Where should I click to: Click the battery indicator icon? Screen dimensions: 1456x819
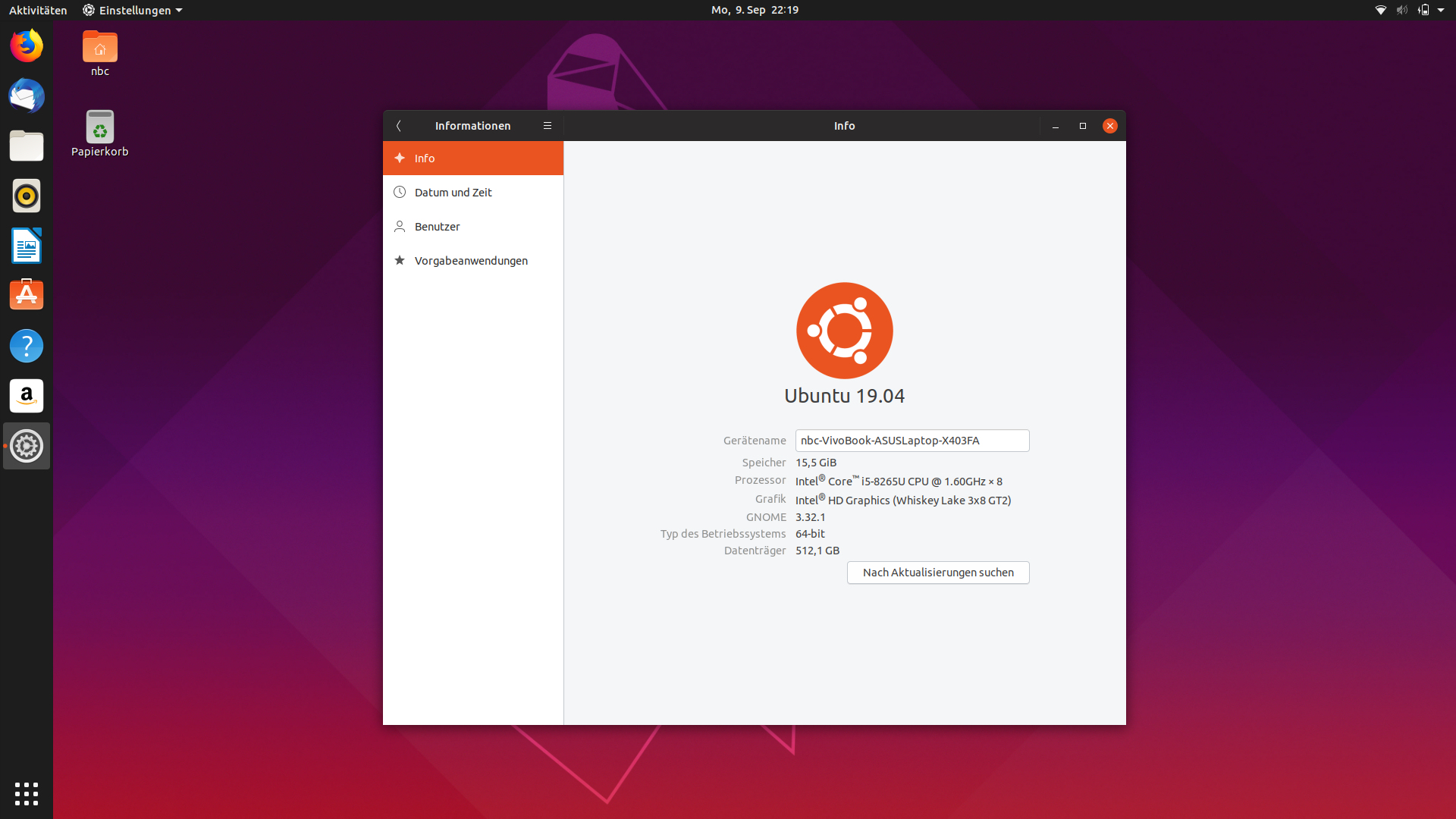coord(1423,10)
